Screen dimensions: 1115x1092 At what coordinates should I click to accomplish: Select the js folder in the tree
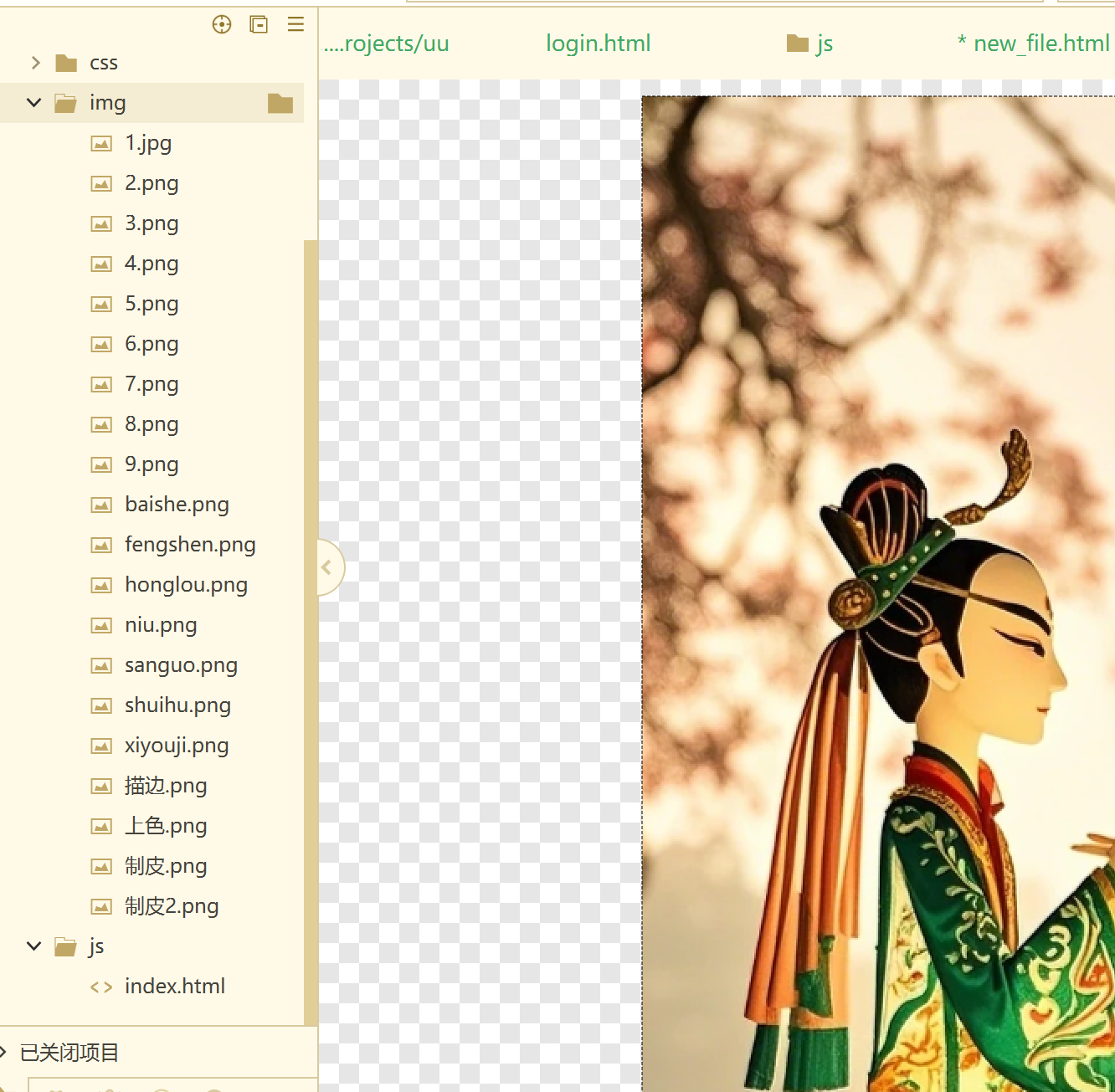coord(96,946)
